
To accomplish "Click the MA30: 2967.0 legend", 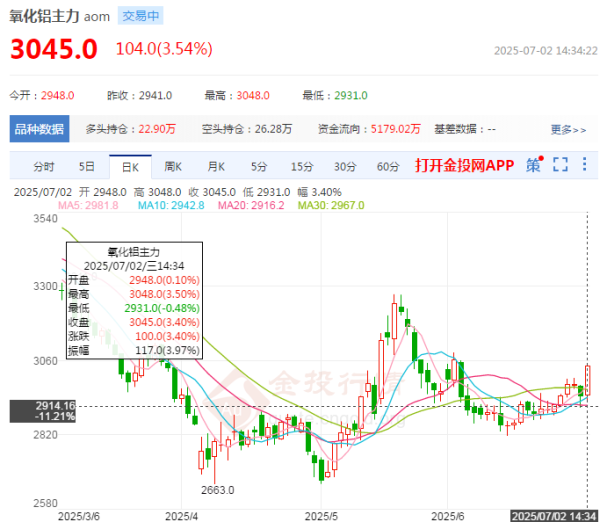I will click(x=331, y=206).
